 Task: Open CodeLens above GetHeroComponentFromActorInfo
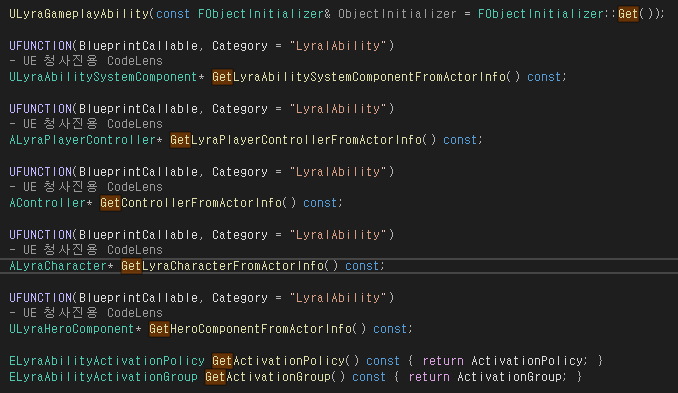click(x=86, y=313)
